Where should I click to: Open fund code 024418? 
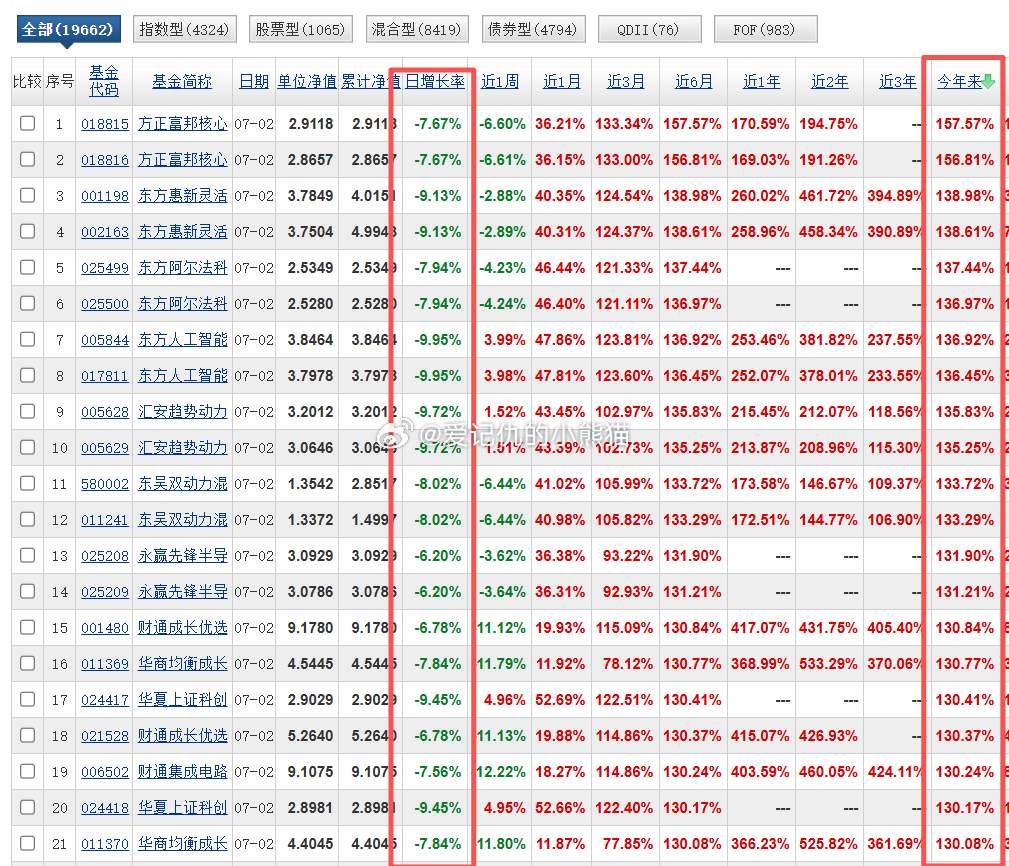point(105,808)
